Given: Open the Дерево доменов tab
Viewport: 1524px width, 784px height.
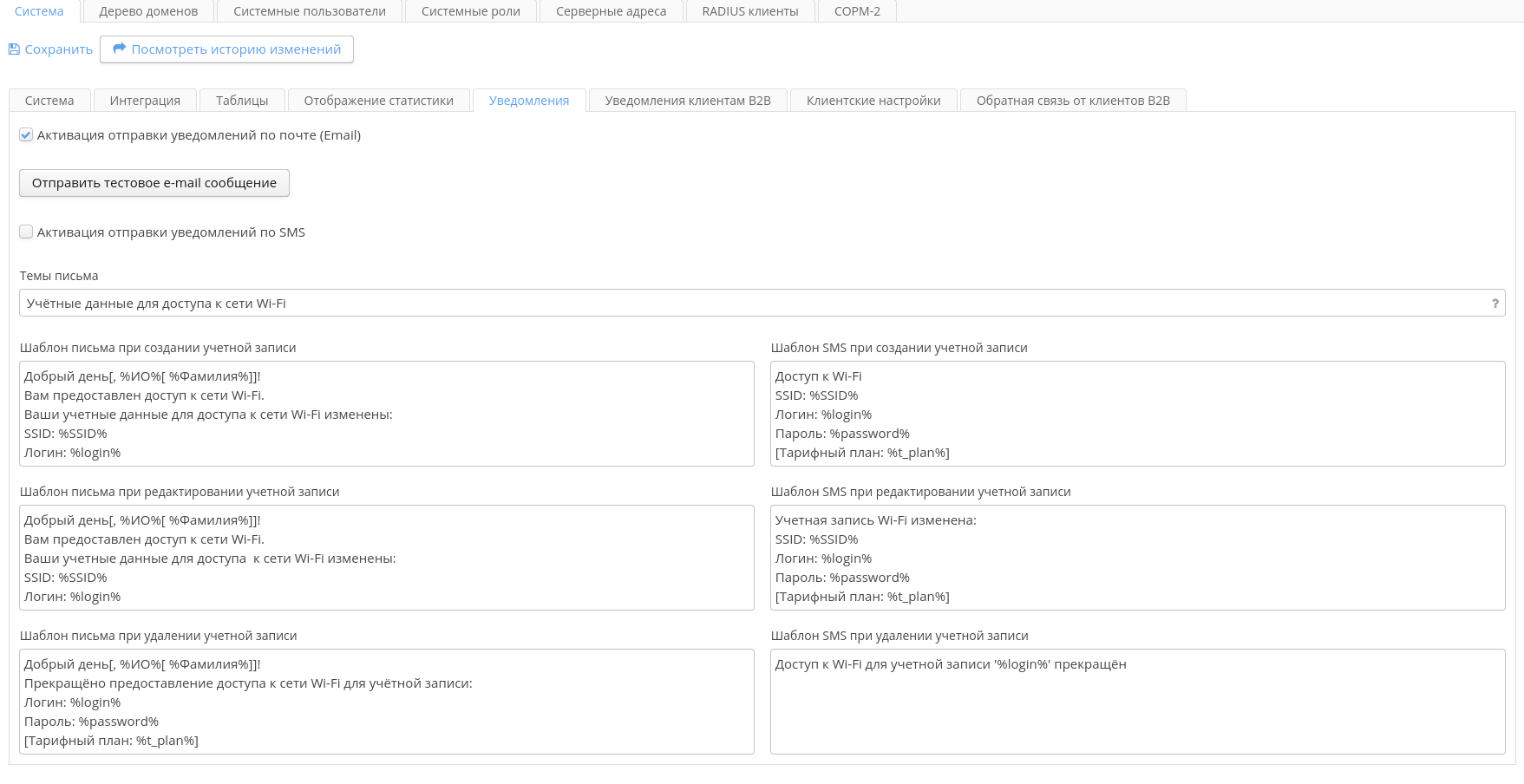Looking at the screenshot, I should tap(148, 11).
